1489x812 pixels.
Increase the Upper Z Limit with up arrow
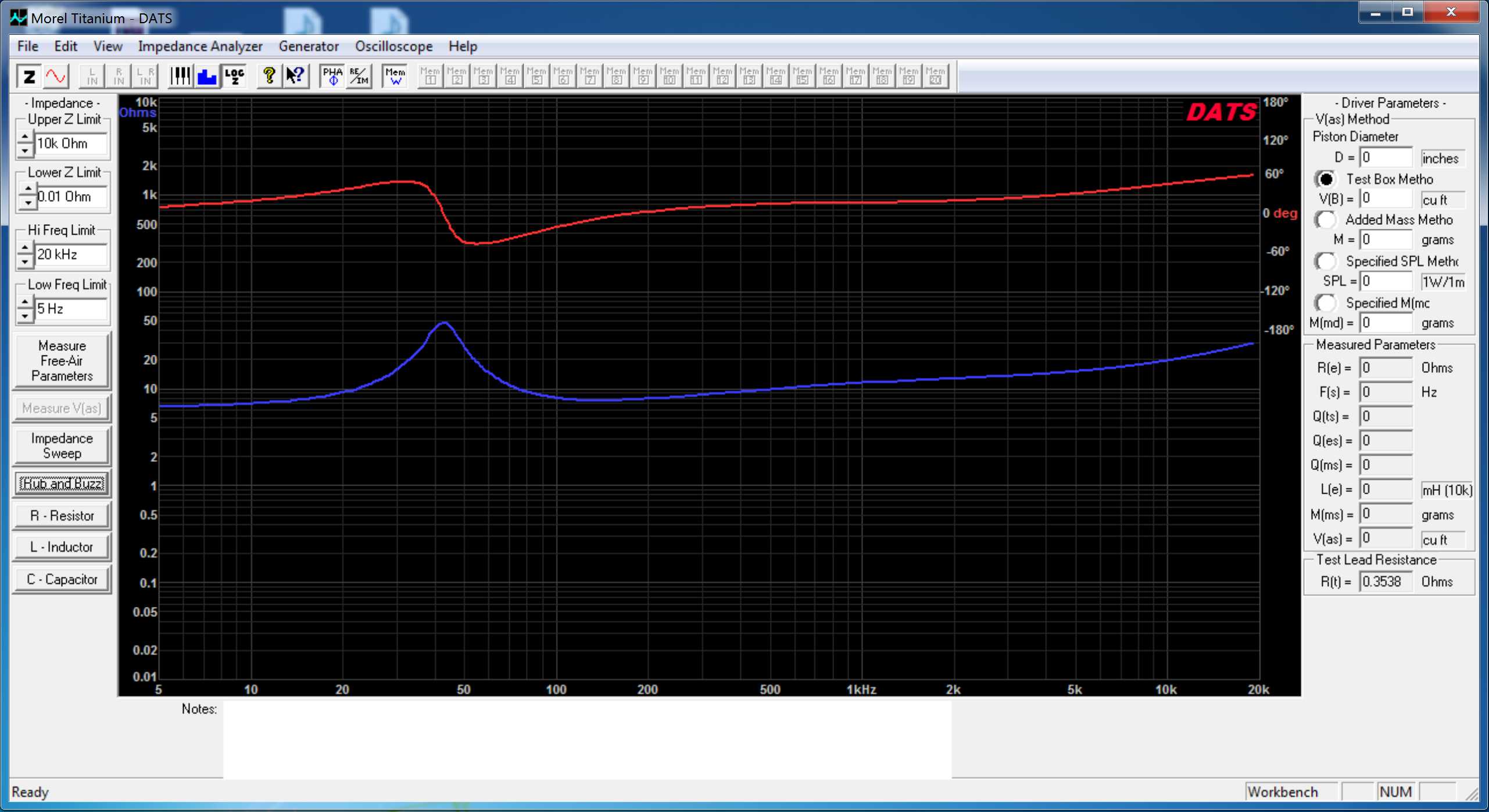tap(24, 137)
